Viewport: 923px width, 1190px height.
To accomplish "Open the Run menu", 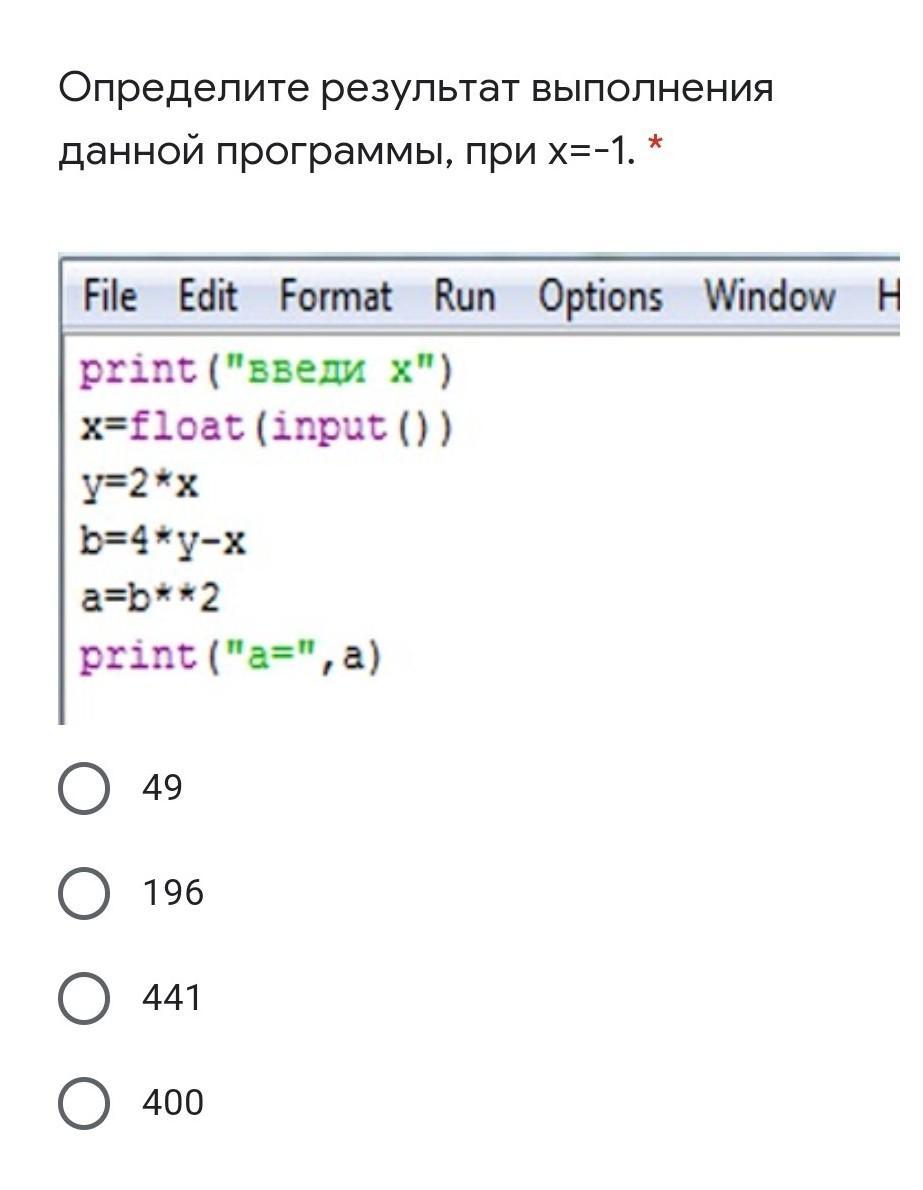I will 464,297.
